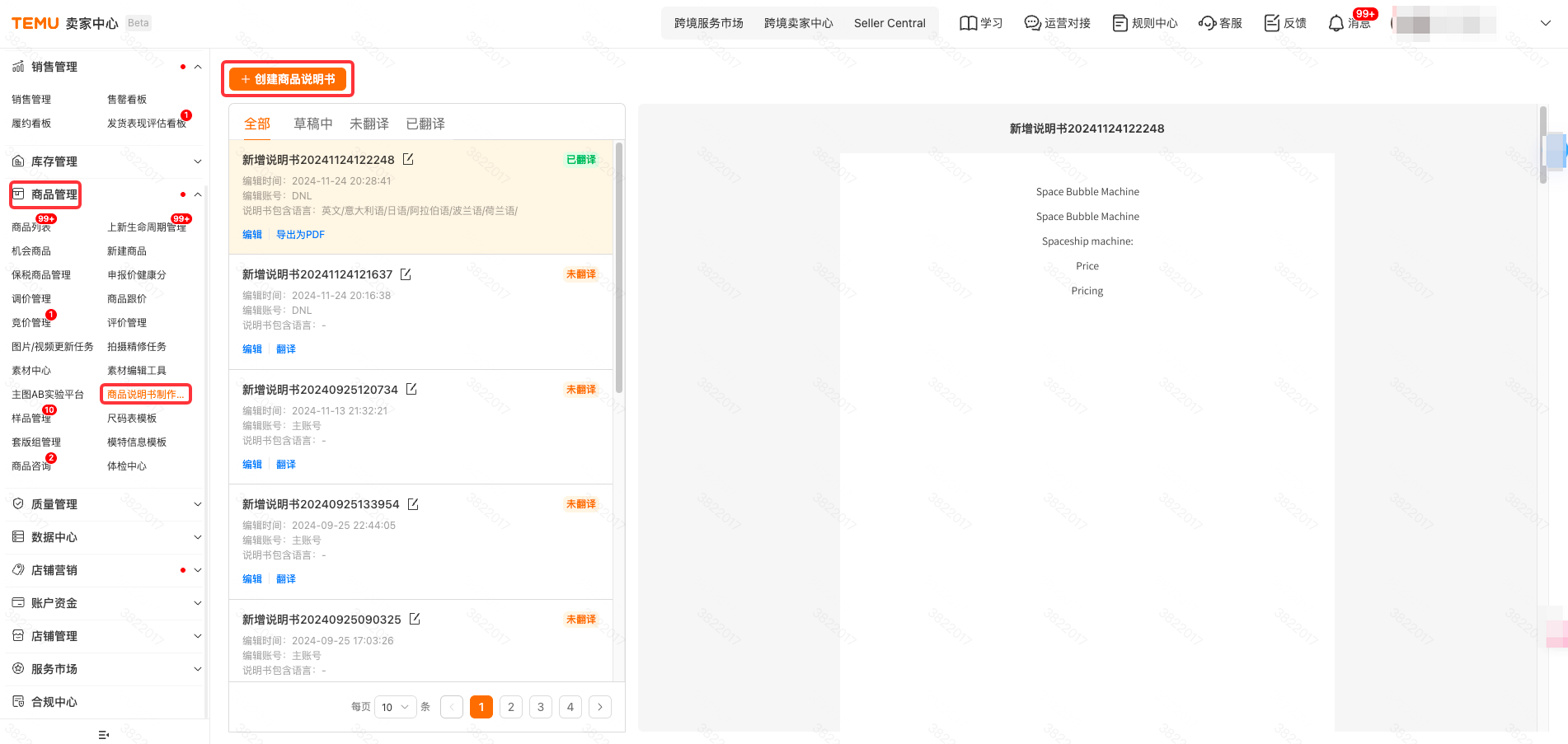Open the 反馈 feedback icon
Viewport: 1568px width, 744px height.
point(1272,23)
